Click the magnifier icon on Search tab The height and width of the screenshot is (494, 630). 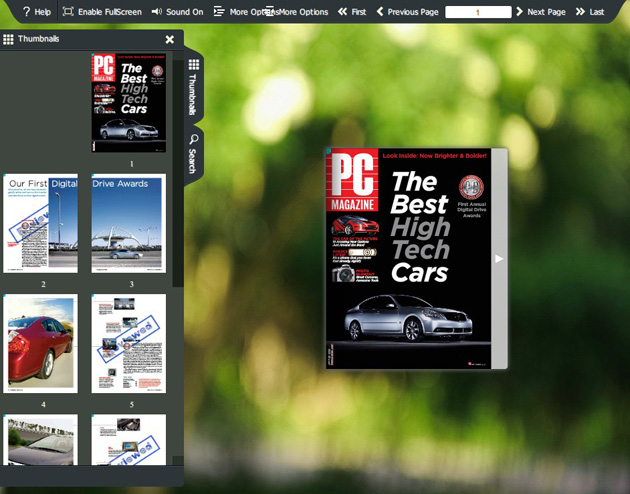pos(194,139)
